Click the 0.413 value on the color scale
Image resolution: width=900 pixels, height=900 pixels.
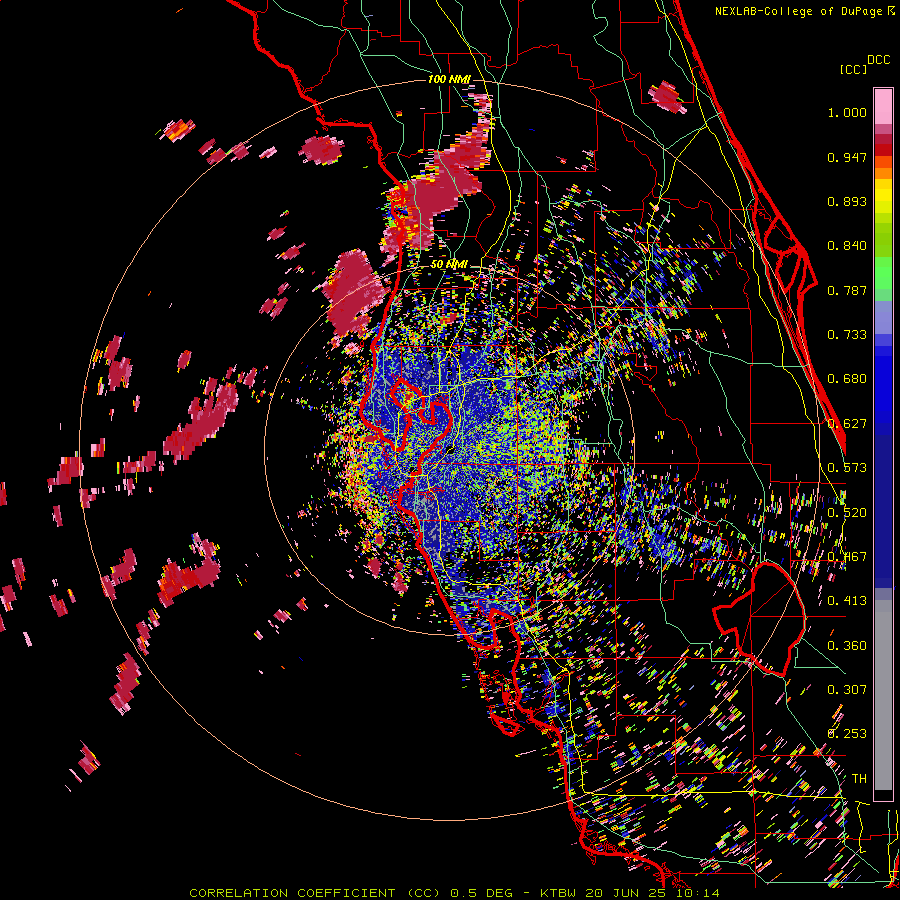847,601
